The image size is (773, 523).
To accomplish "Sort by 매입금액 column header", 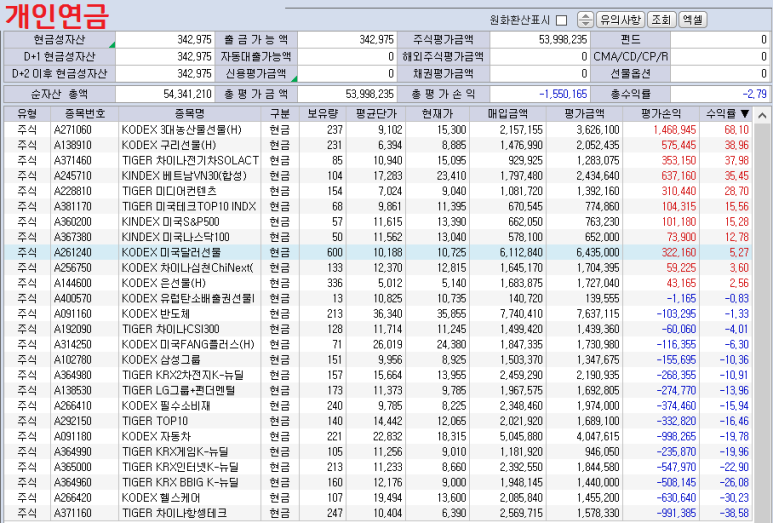I will (508, 114).
